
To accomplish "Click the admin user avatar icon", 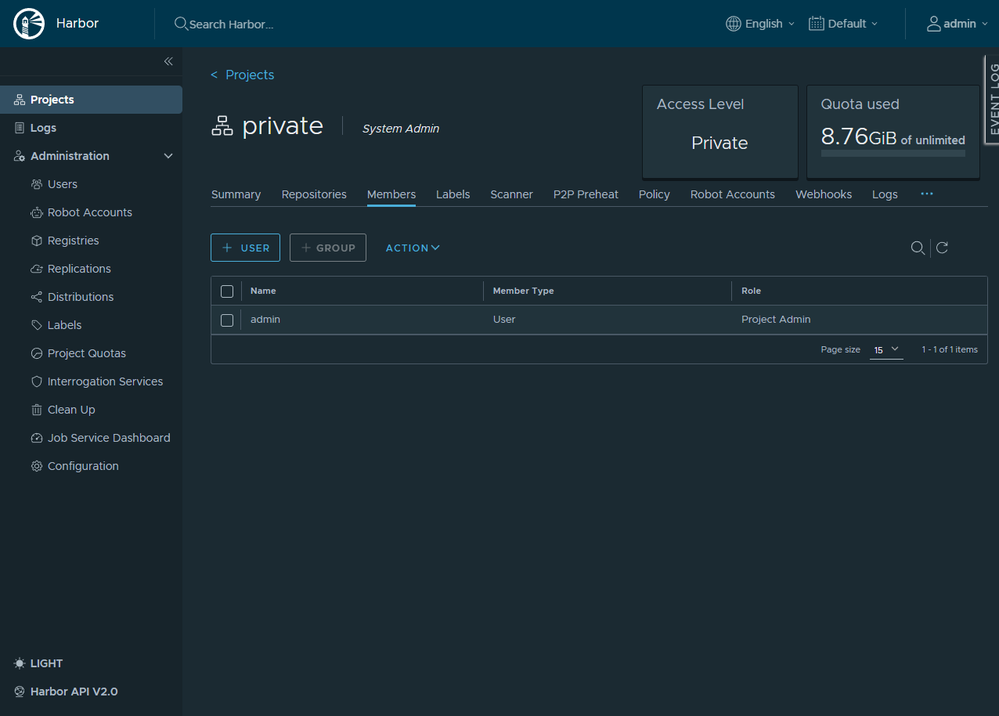I will click(933, 24).
